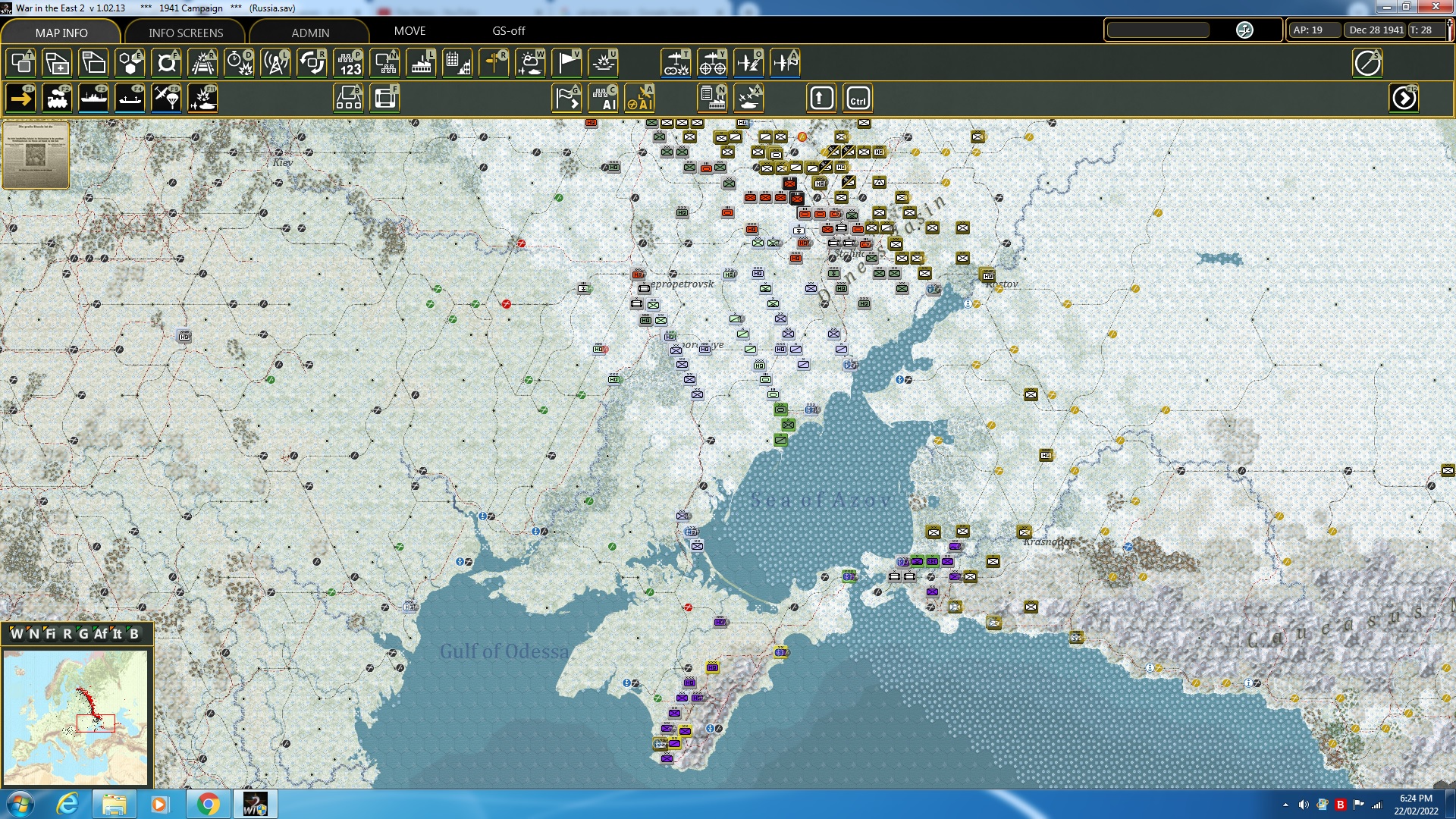Click the circular S icon in toolbar

coord(1368,63)
